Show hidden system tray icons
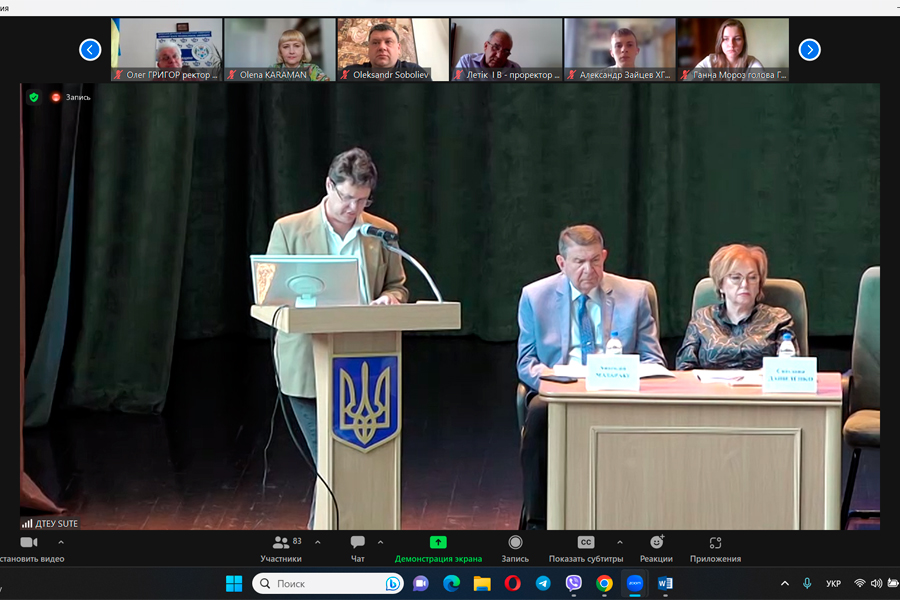 (x=785, y=584)
